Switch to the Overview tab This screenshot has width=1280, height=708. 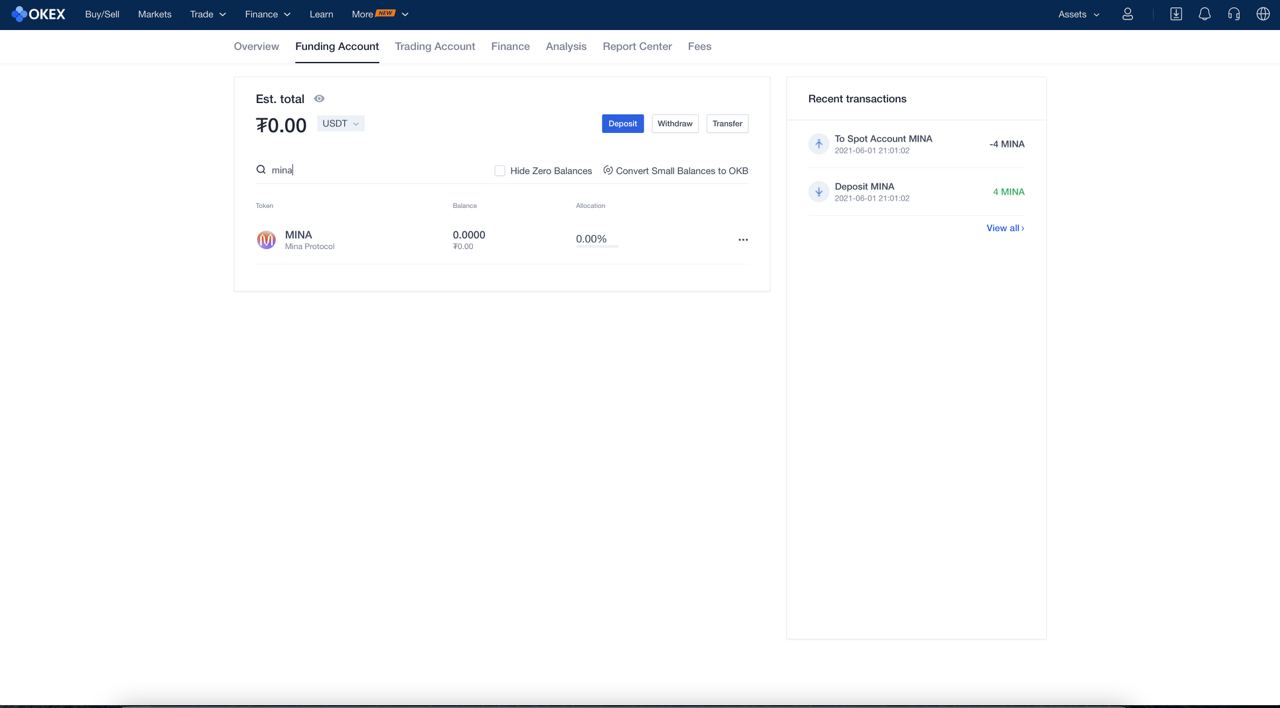[256, 46]
